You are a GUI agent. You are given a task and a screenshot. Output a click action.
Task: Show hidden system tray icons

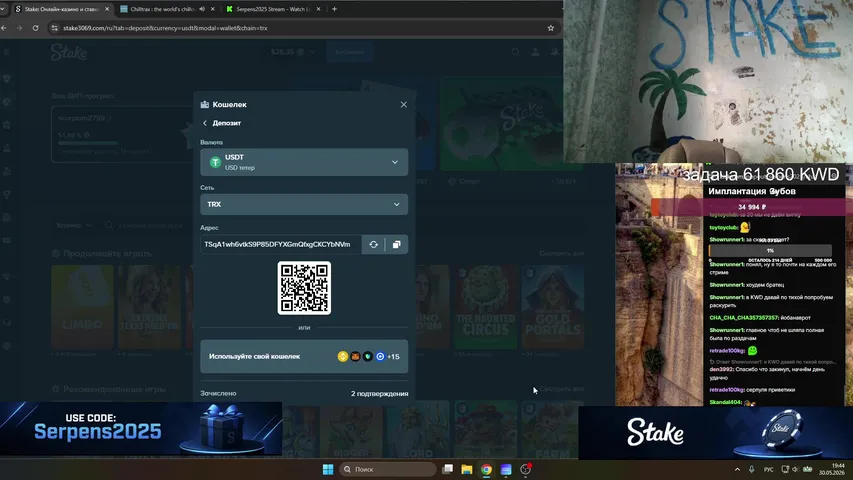[x=737, y=469]
